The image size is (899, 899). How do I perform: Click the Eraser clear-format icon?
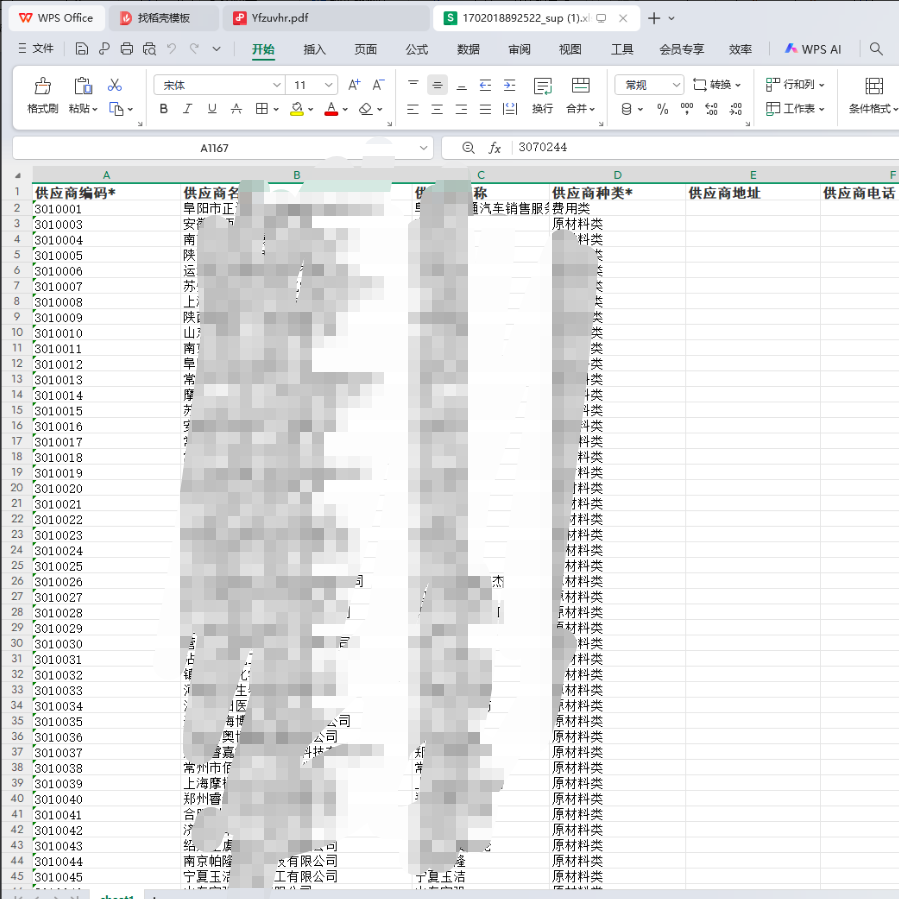366,108
